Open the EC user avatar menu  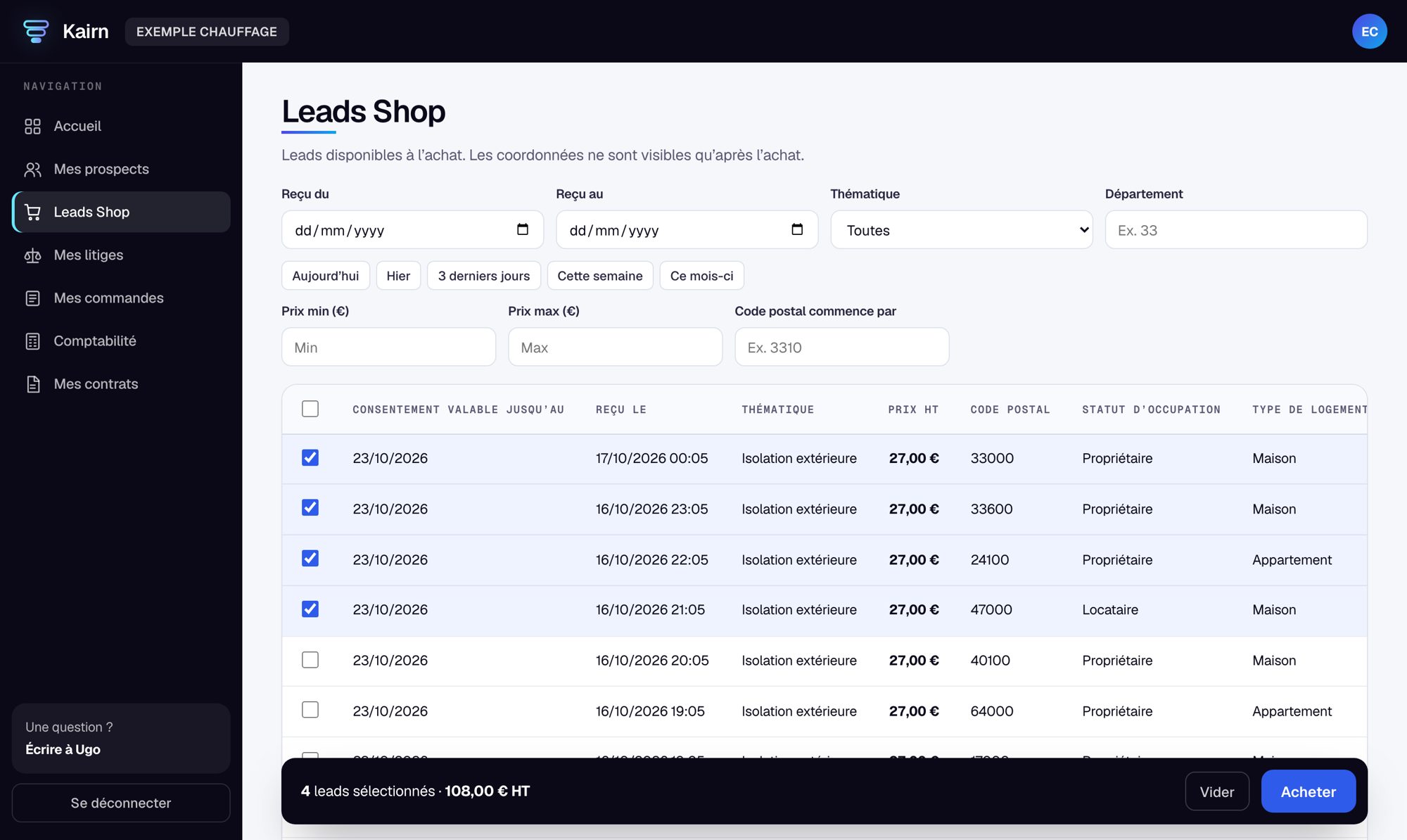[x=1369, y=31]
